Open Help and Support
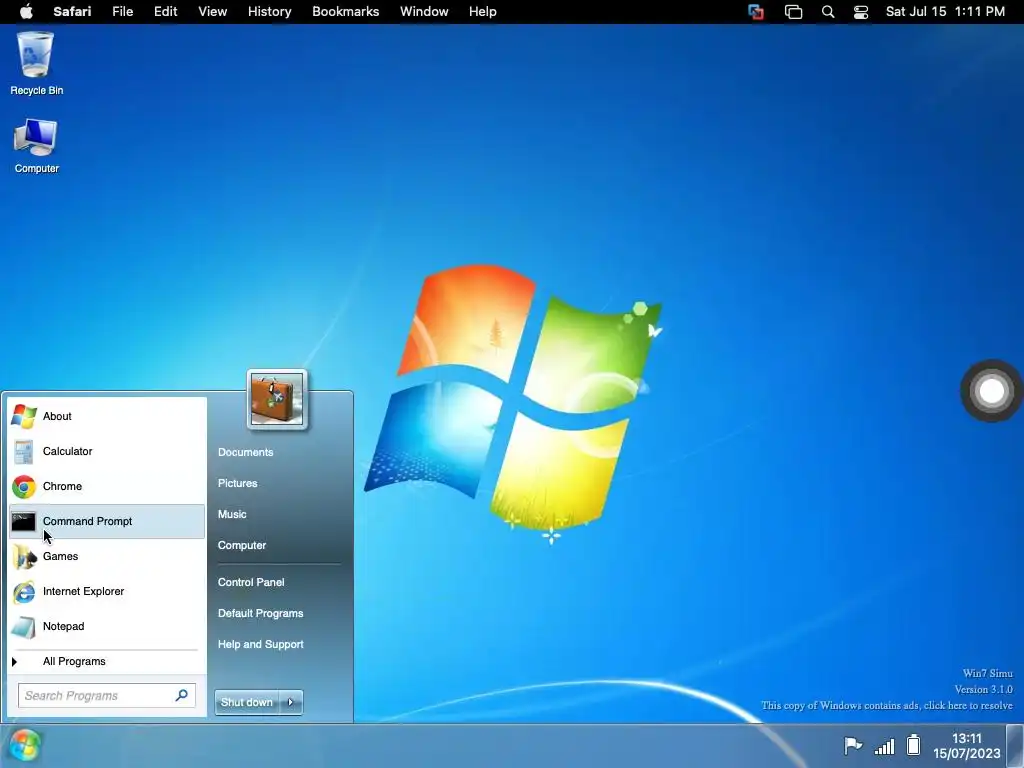Viewport: 1024px width, 768px height. point(261,644)
